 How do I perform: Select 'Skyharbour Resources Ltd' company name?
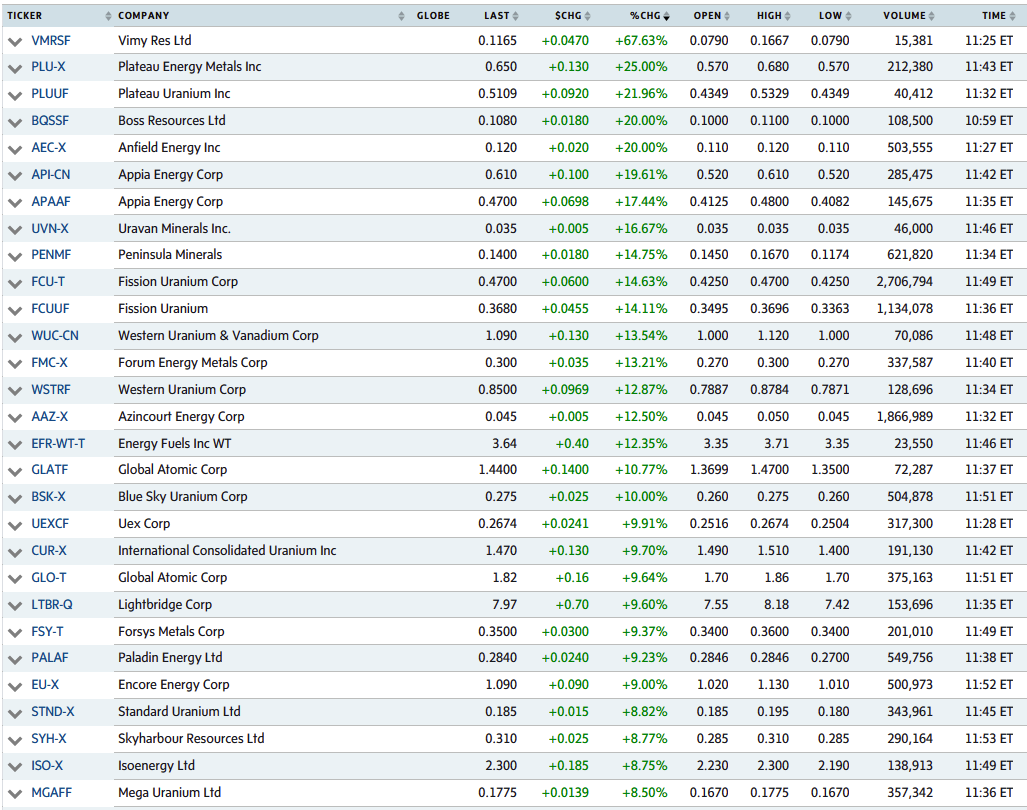click(x=191, y=739)
